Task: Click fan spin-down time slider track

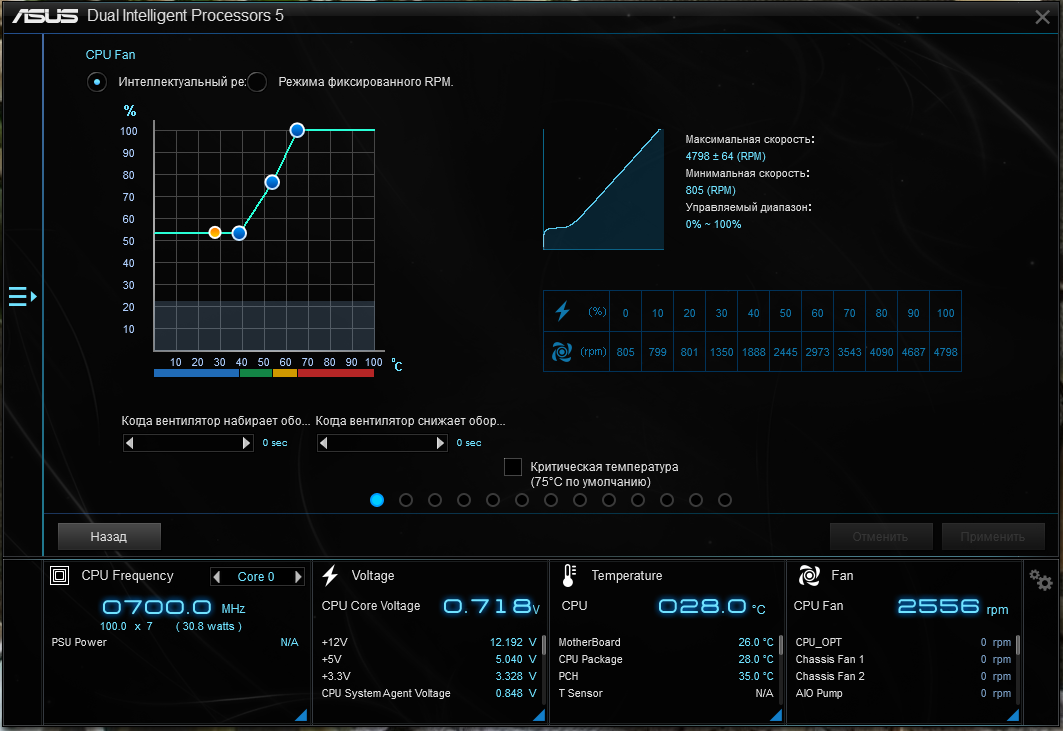Action: click(382, 443)
